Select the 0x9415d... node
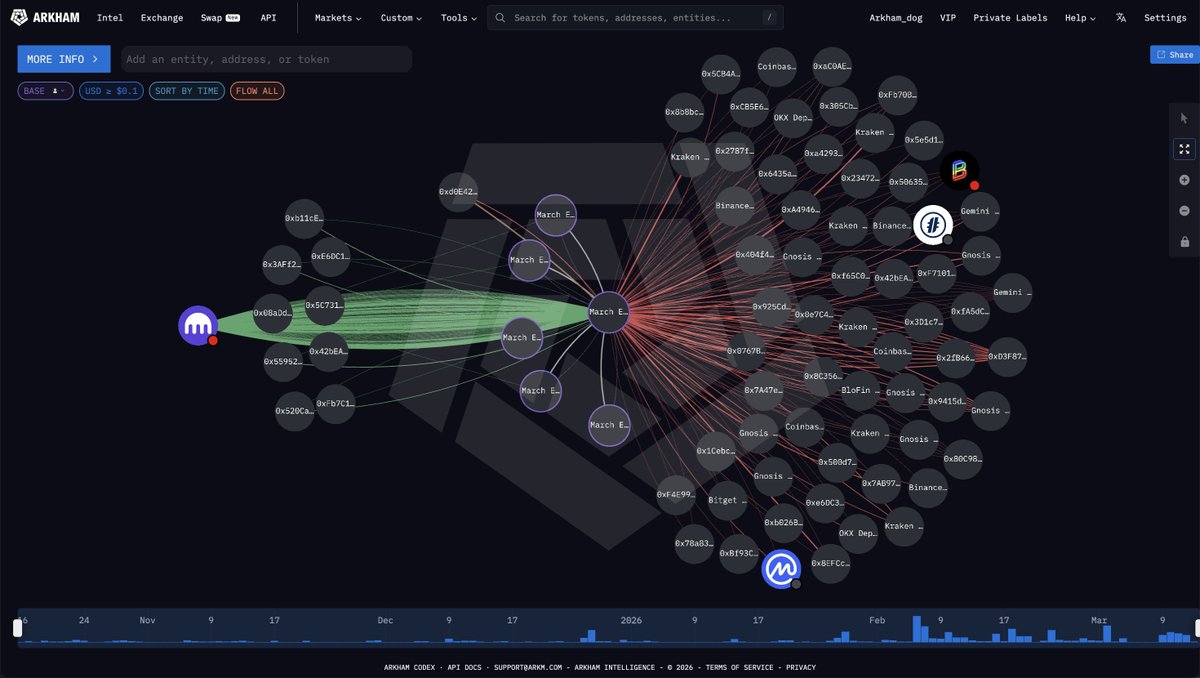1200x678 pixels. coord(947,401)
